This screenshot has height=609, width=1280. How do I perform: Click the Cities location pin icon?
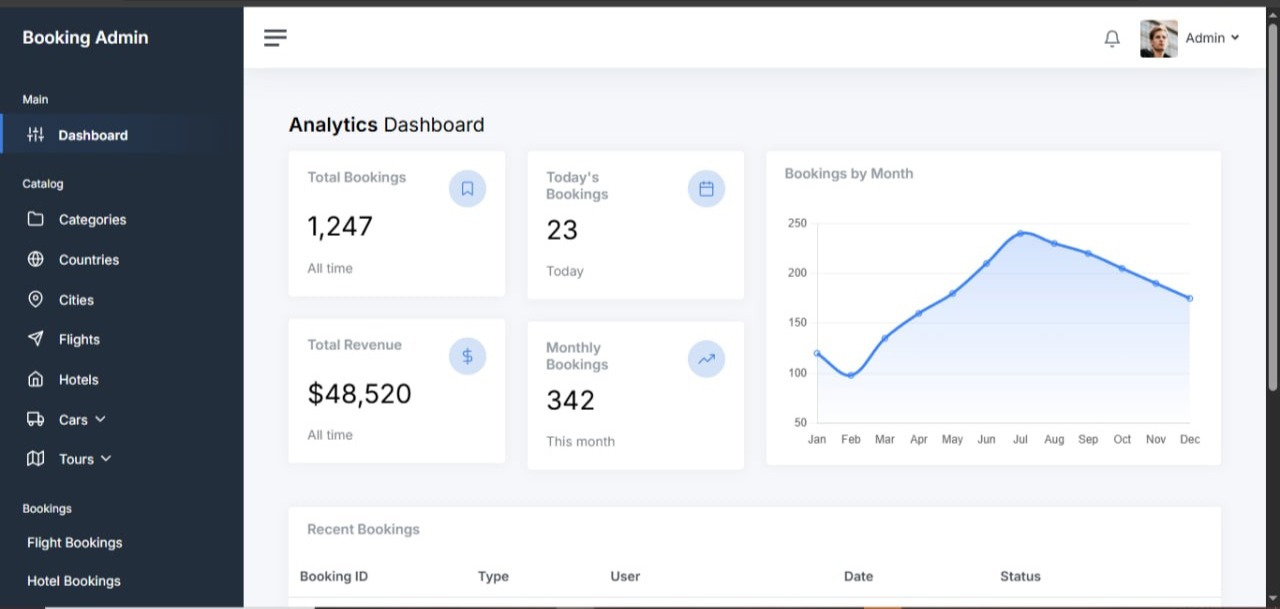tap(35, 299)
